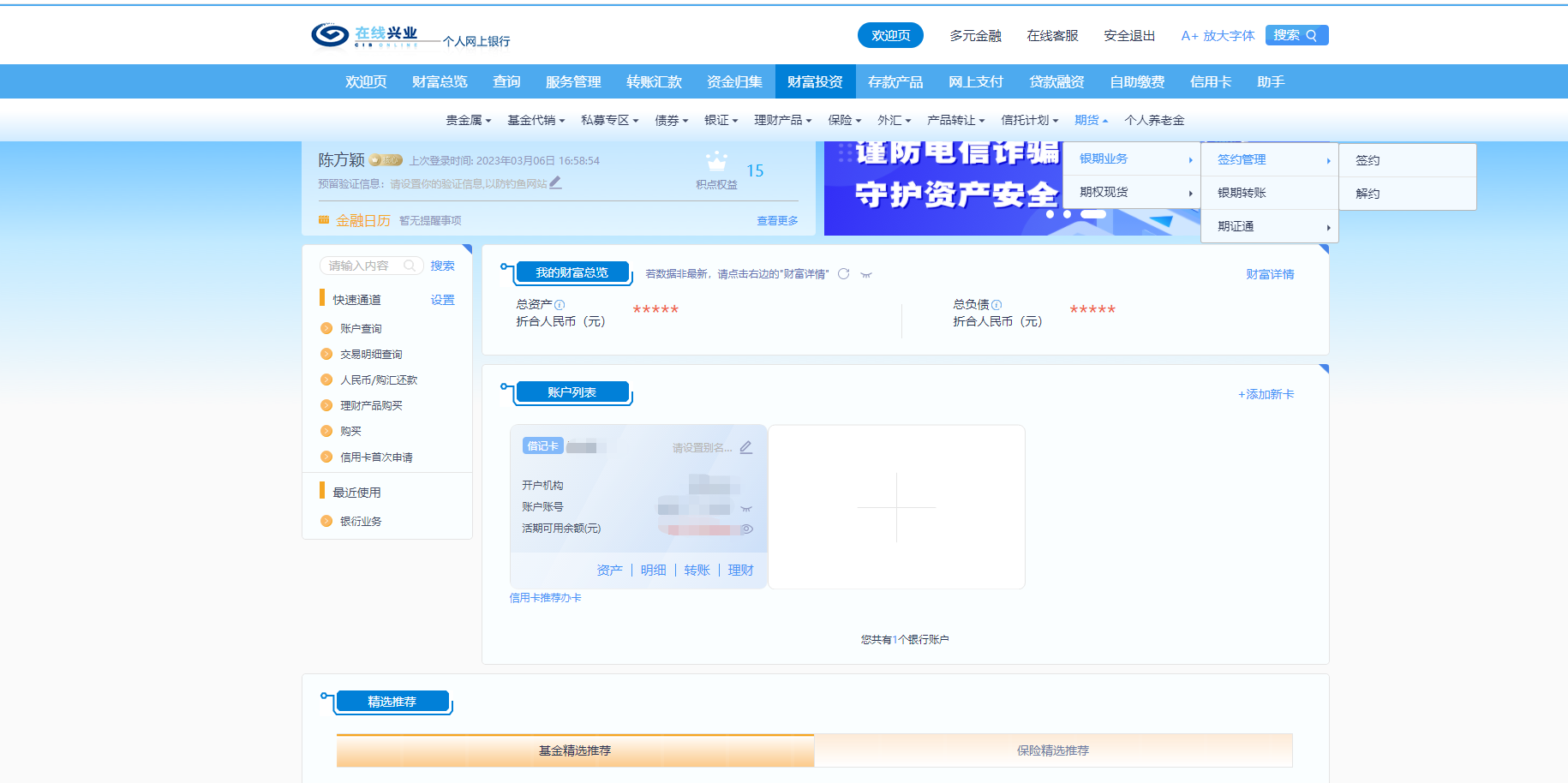Screen dimensions: 1568x783
Task: Click the empty plus card to add account
Action: click(x=896, y=507)
